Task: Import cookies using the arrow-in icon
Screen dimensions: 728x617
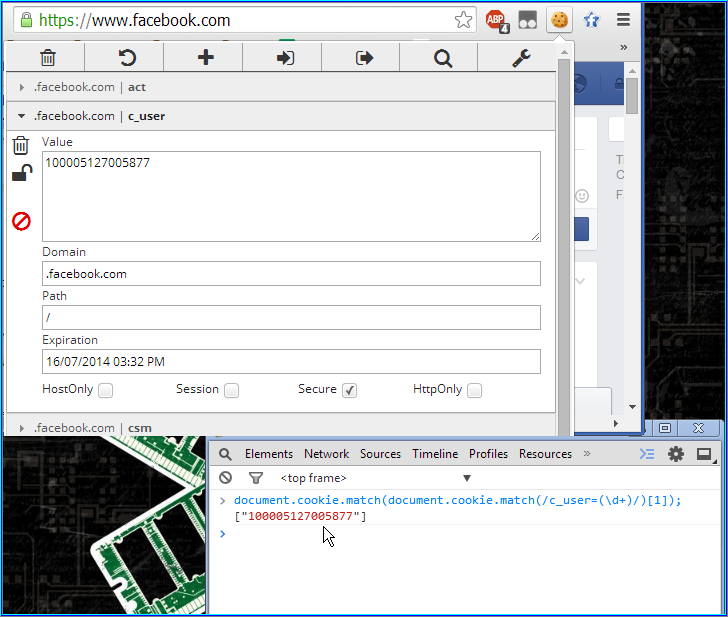Action: 285,58
